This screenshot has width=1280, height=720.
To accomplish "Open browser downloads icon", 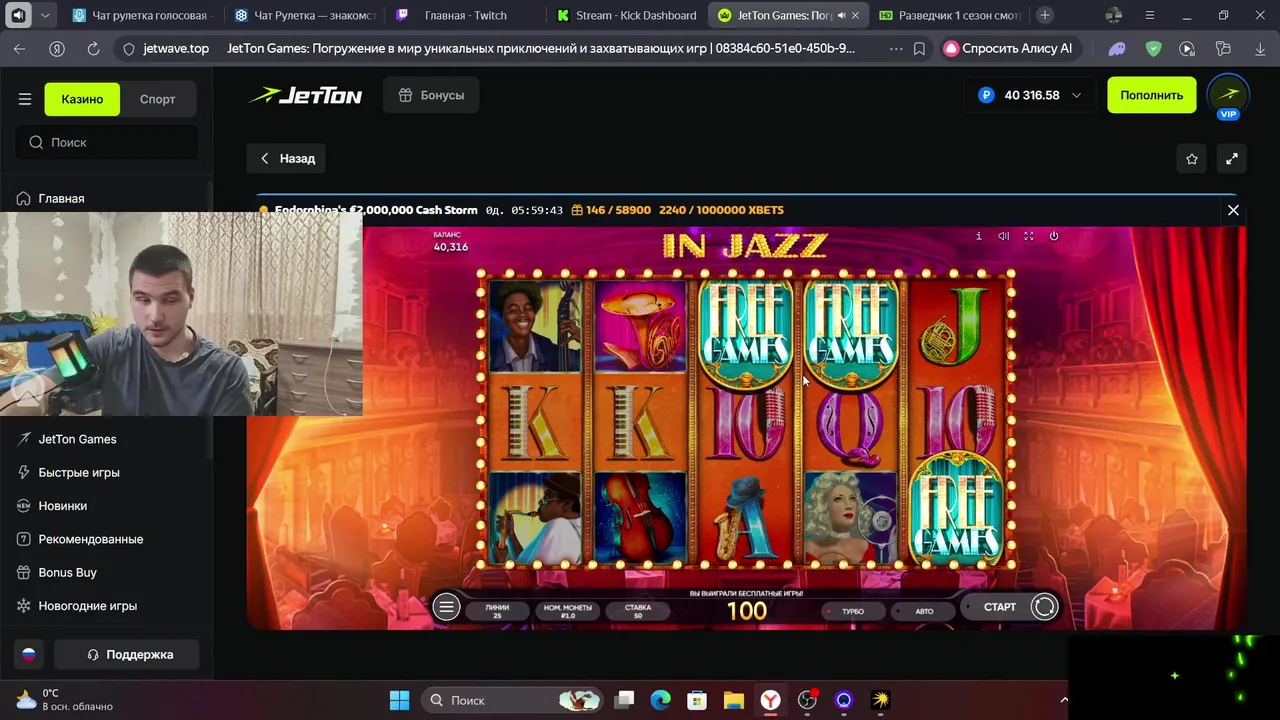I will [1259, 48].
